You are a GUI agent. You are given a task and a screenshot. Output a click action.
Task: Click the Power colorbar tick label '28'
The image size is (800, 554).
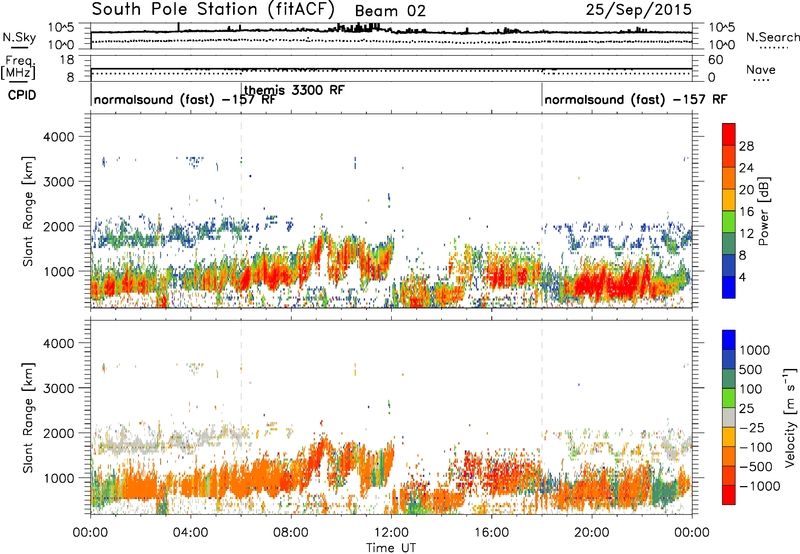point(746,146)
